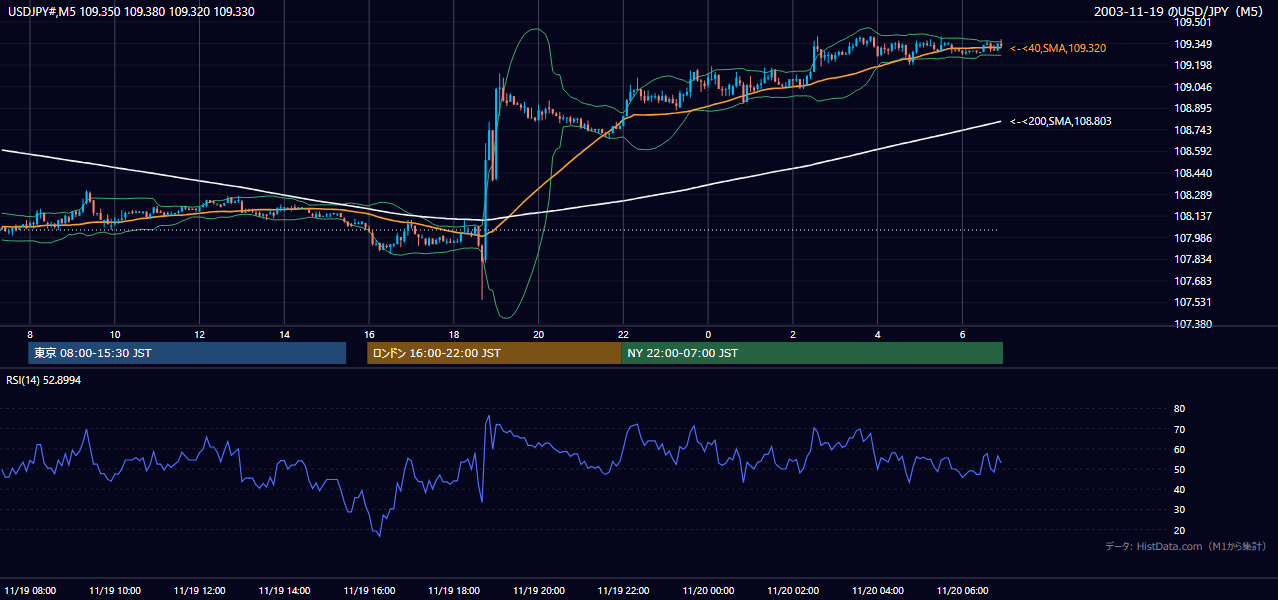Click hour label 20 under price chart
The height and width of the screenshot is (600, 1278).
[539, 334]
